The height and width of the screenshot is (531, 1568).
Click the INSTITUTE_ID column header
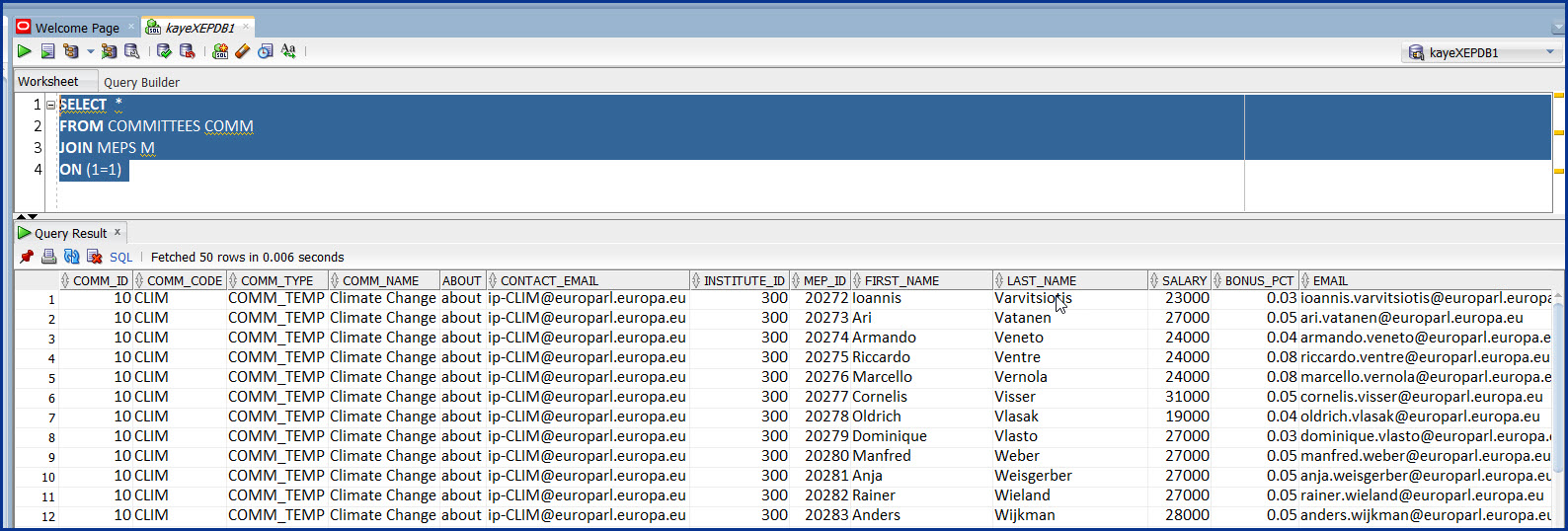(x=740, y=280)
